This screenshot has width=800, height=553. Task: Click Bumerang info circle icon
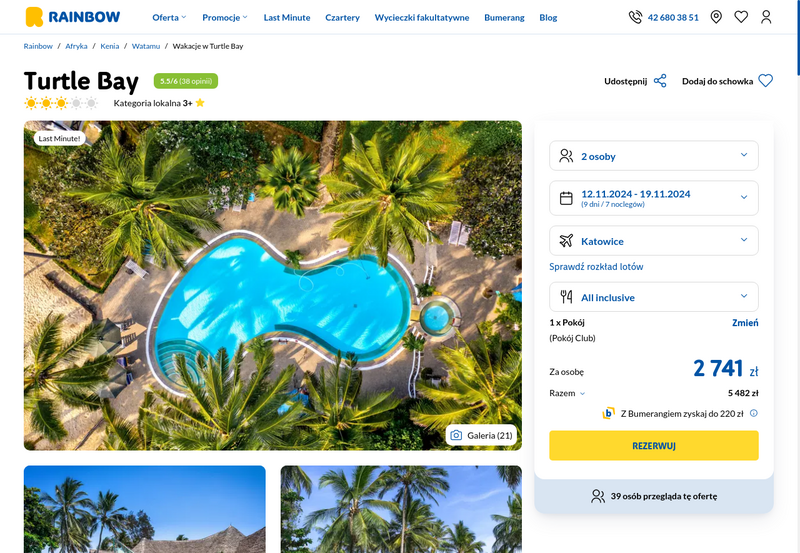(x=754, y=413)
